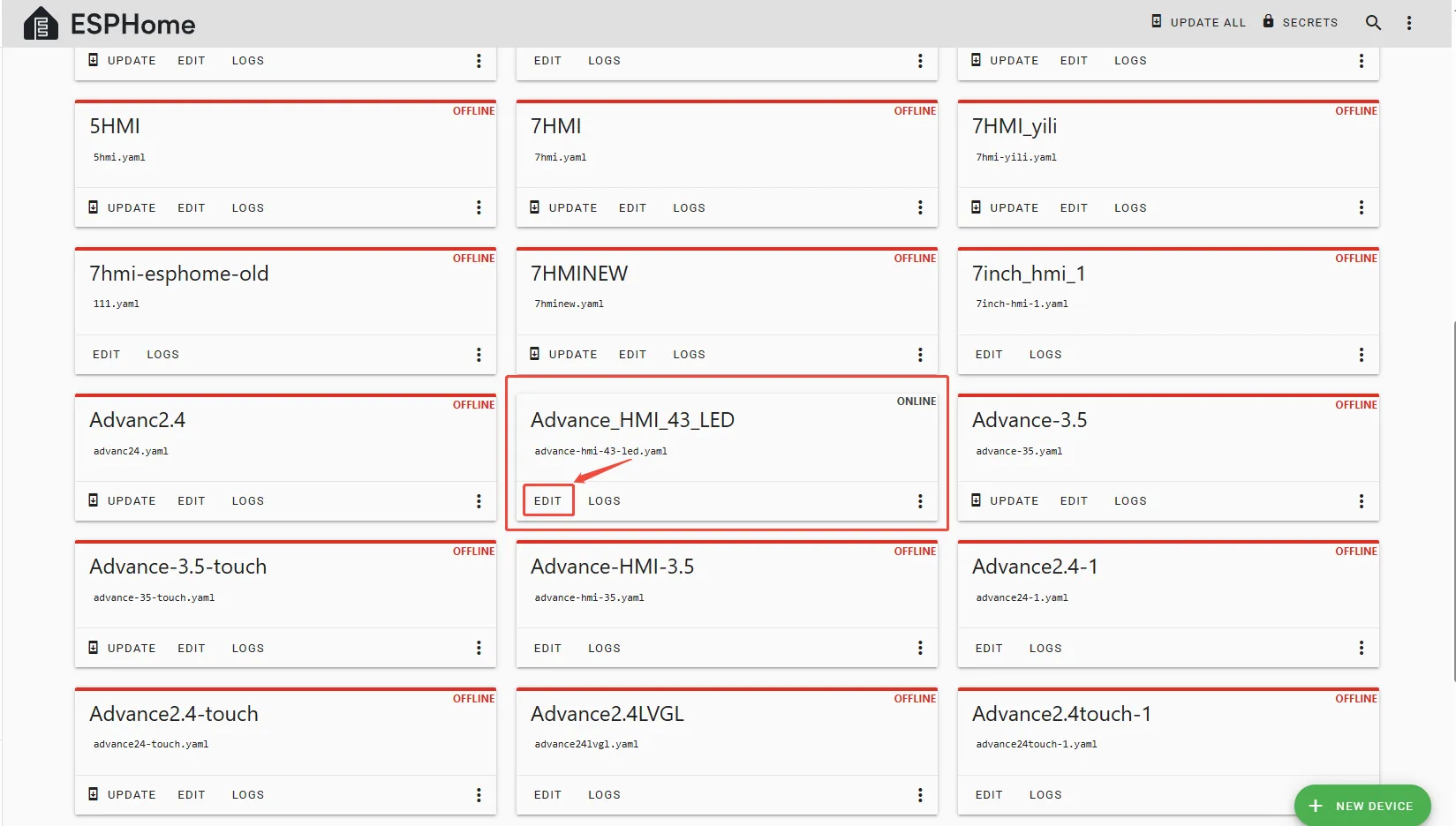
Task: Click UPDATE on the 7HMI_yili card
Action: click(x=1005, y=207)
